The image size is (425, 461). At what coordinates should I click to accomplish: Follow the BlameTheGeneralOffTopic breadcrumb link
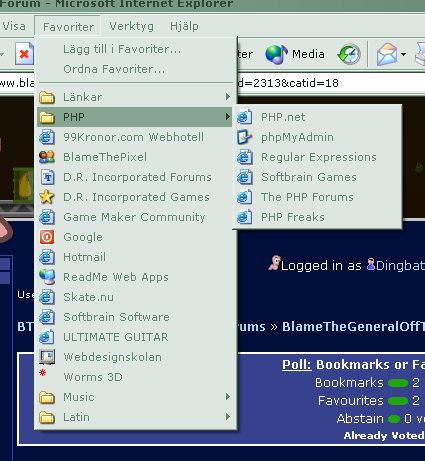tap(353, 326)
